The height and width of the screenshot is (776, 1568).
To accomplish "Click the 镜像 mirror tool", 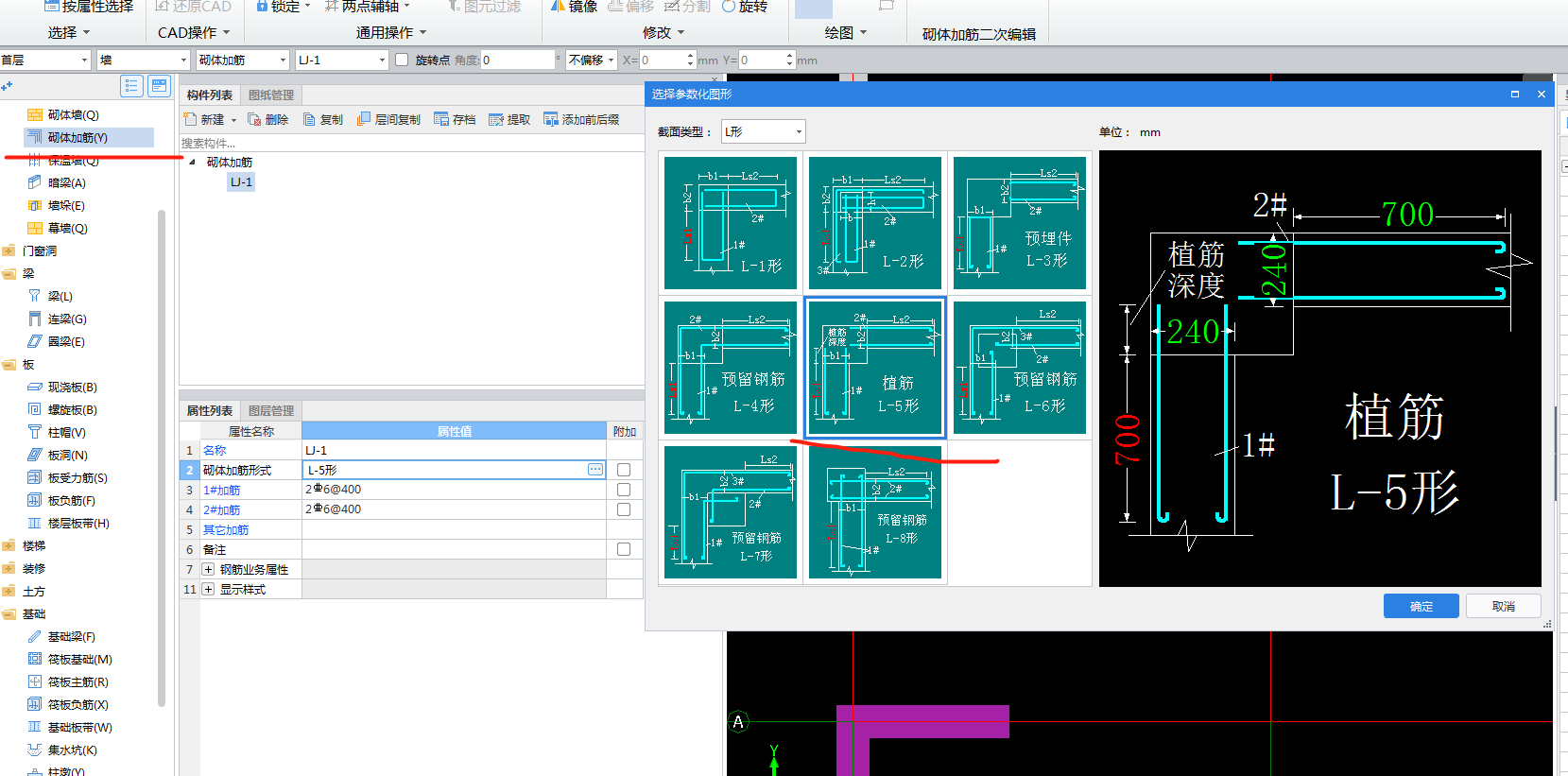I will tap(574, 7).
